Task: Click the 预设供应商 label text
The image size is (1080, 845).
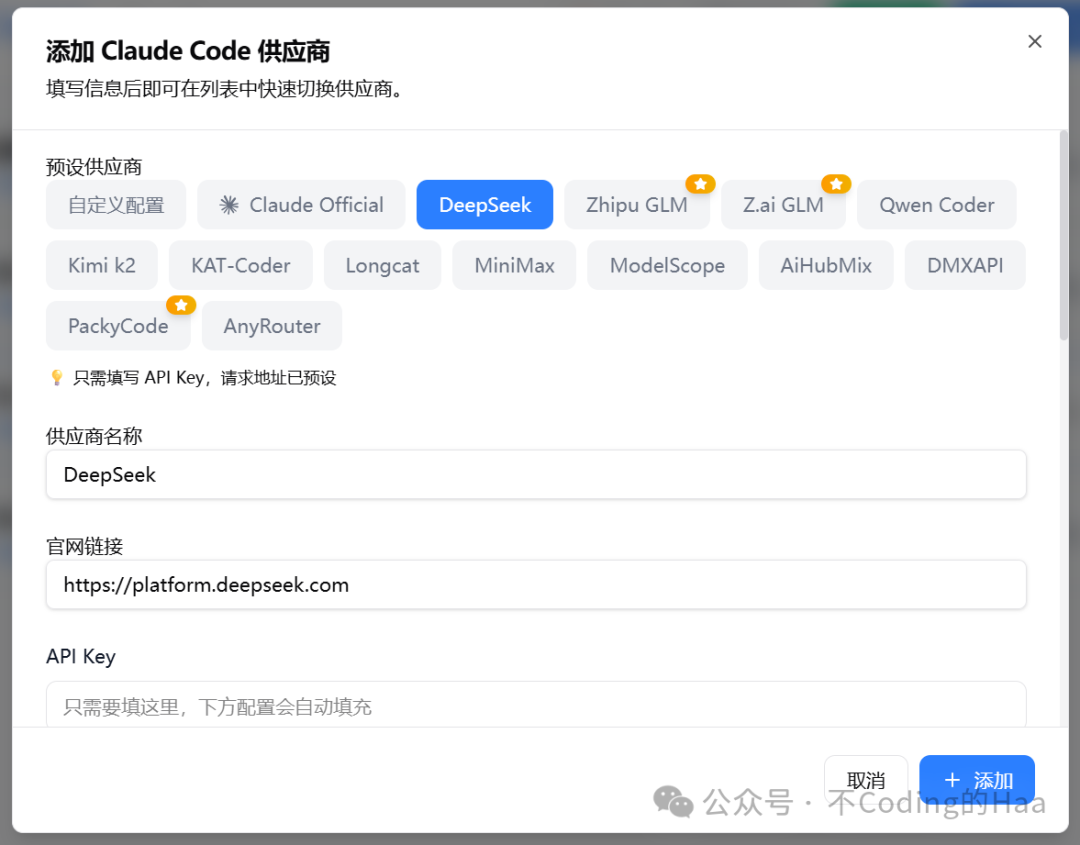Action: tap(94, 167)
